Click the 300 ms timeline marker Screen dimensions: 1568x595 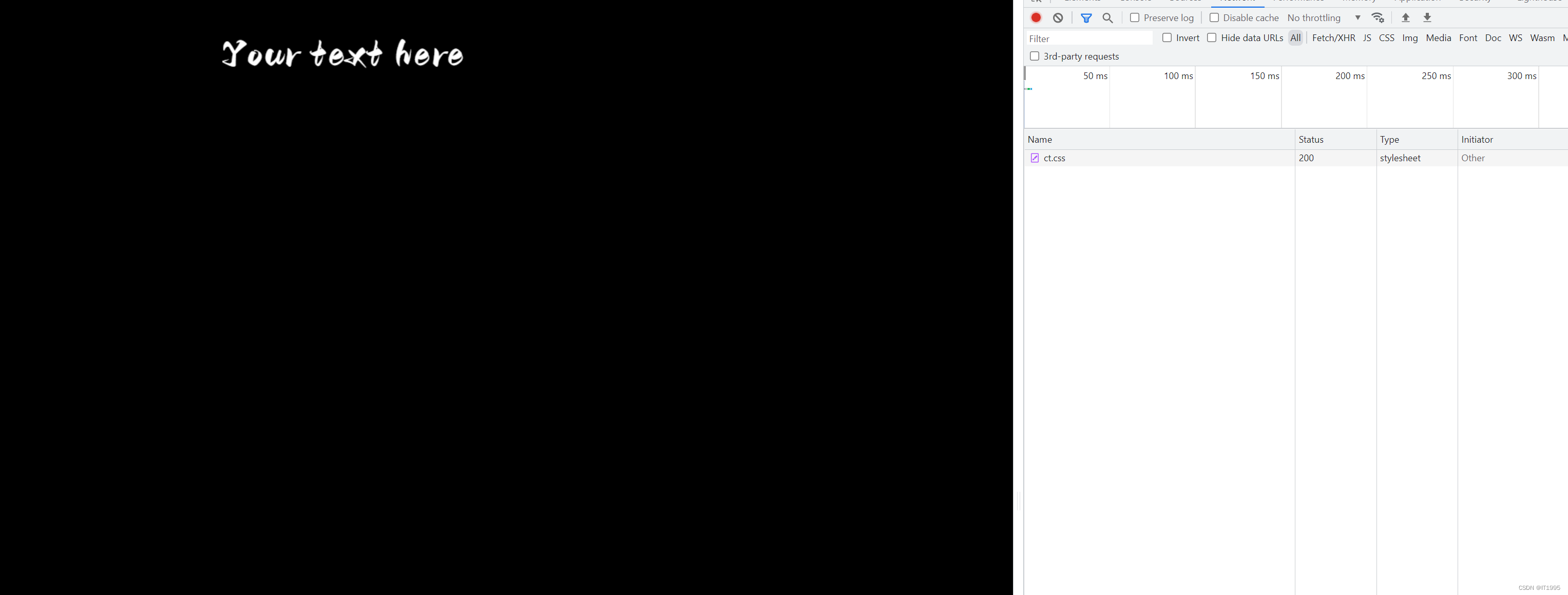coord(1522,76)
